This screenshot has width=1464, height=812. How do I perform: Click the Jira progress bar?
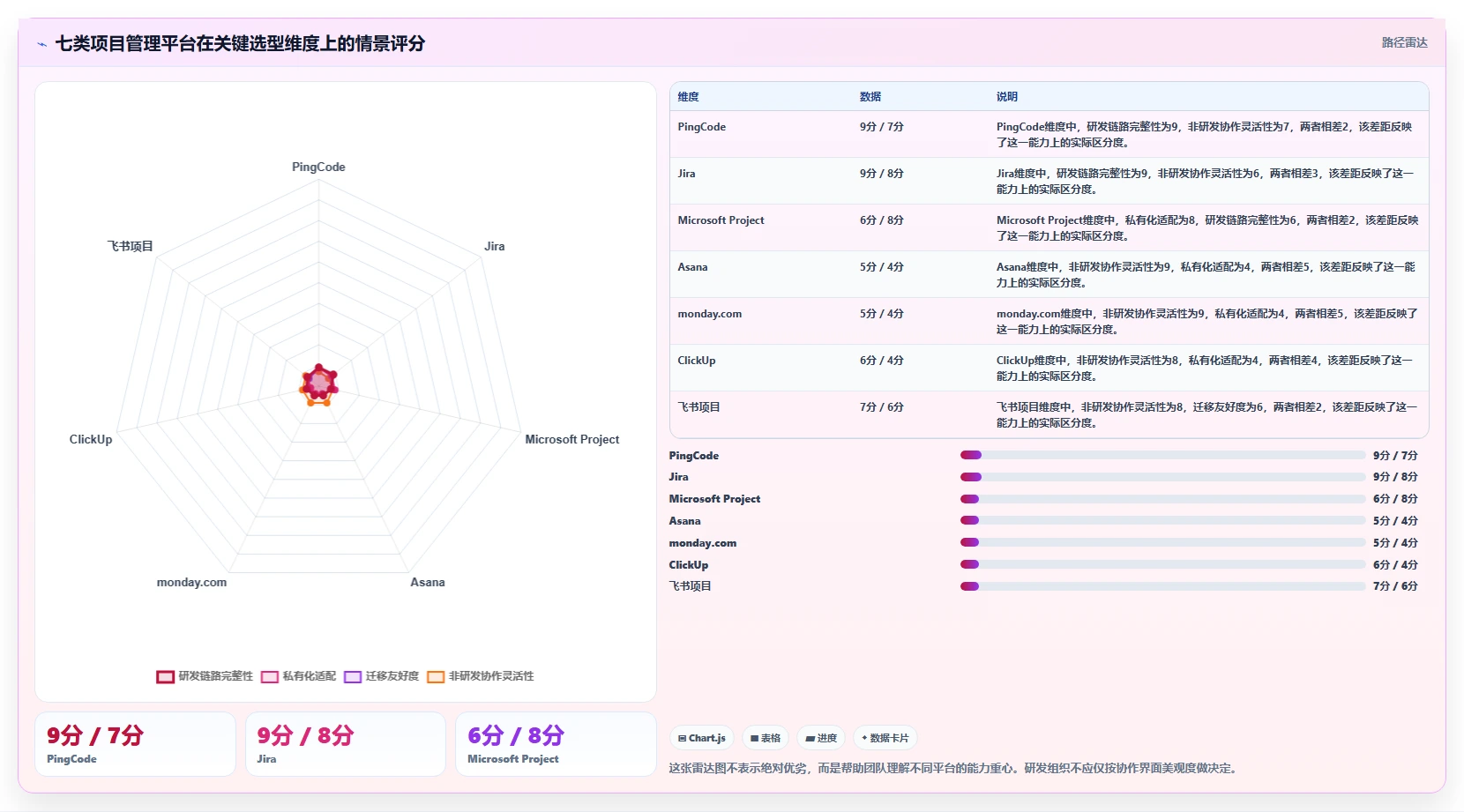click(1162, 477)
